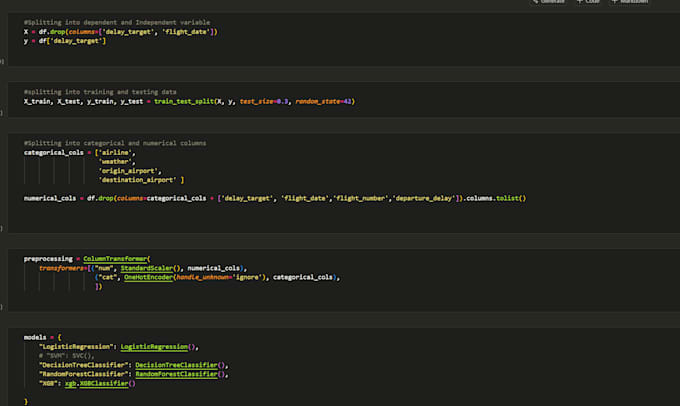Click the line "y = df['delay_target']"
Screen dimensions: 680x406
coord(65,41)
